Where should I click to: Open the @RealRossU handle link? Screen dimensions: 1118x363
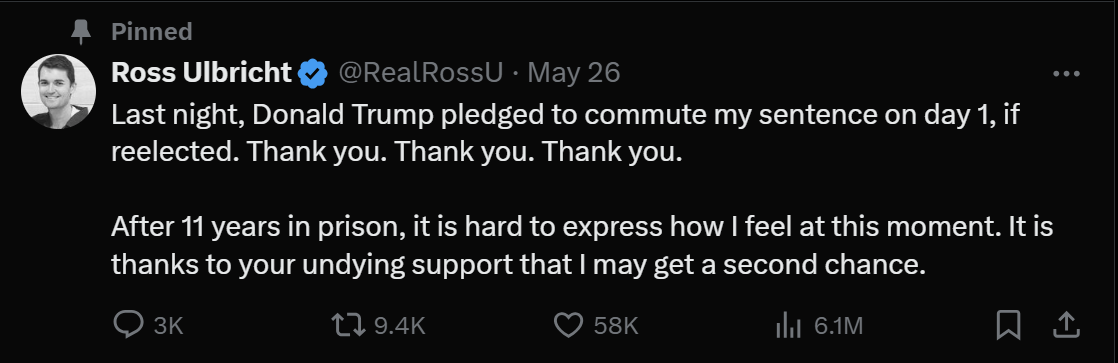[x=421, y=72]
